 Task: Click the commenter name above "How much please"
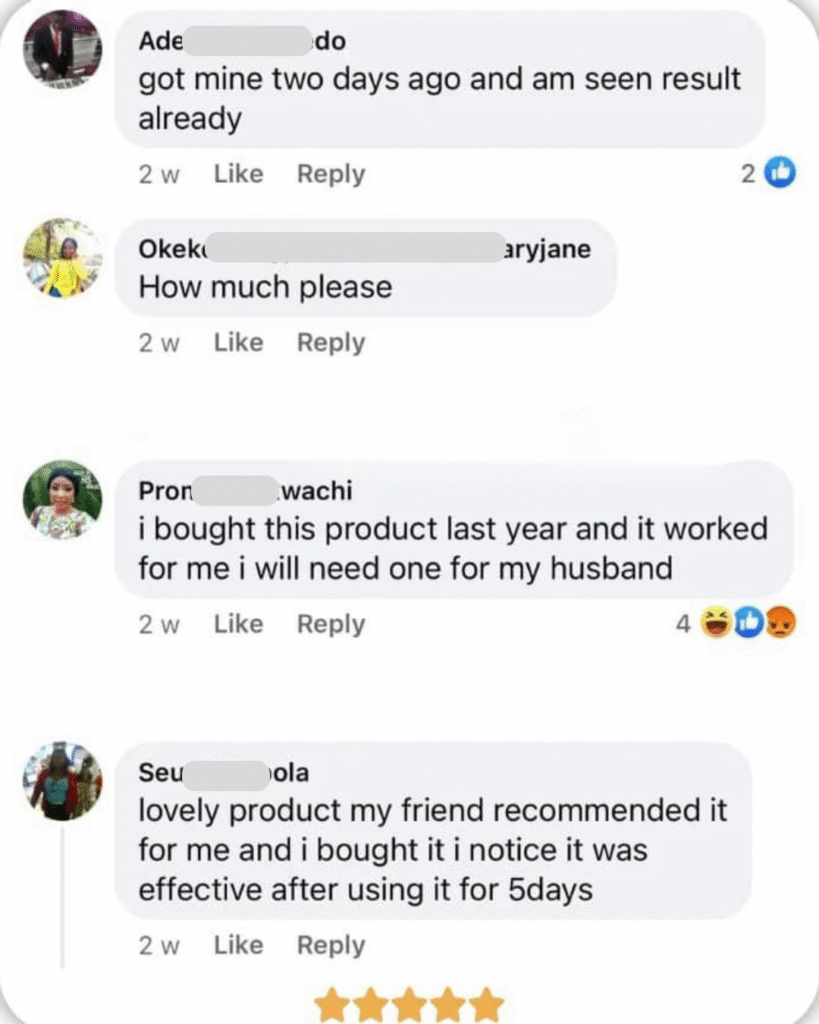pyautogui.click(x=364, y=249)
